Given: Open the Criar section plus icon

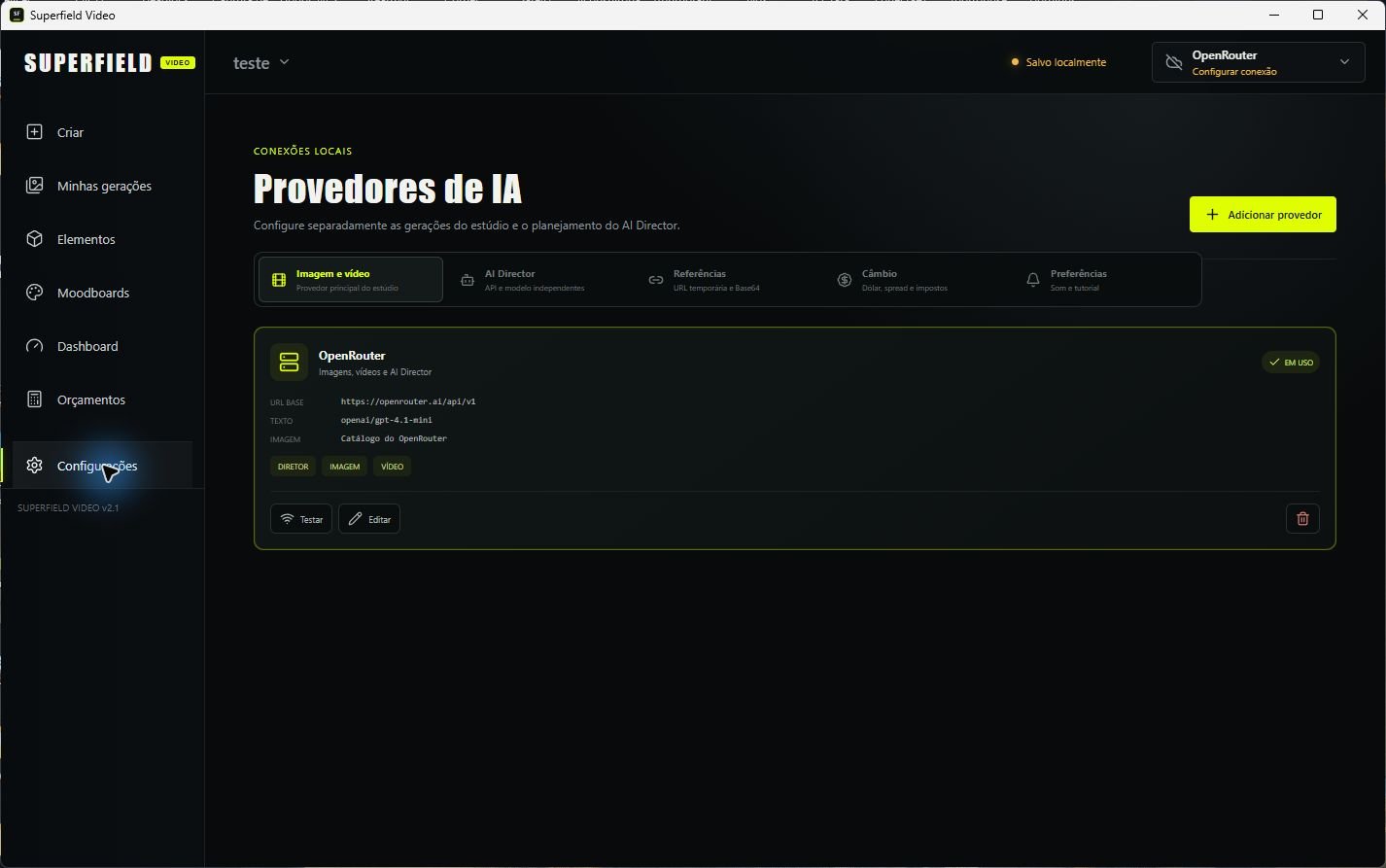Looking at the screenshot, I should click(x=34, y=132).
